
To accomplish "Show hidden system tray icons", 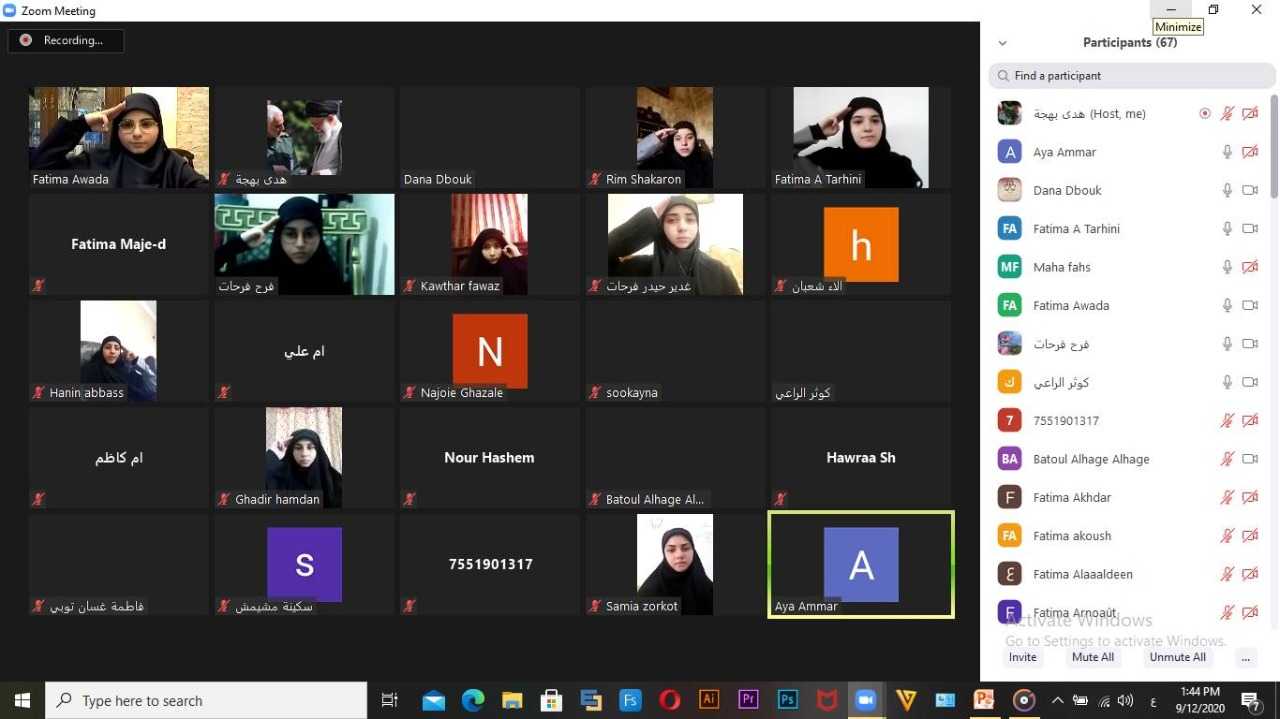I will pyautogui.click(x=1057, y=700).
